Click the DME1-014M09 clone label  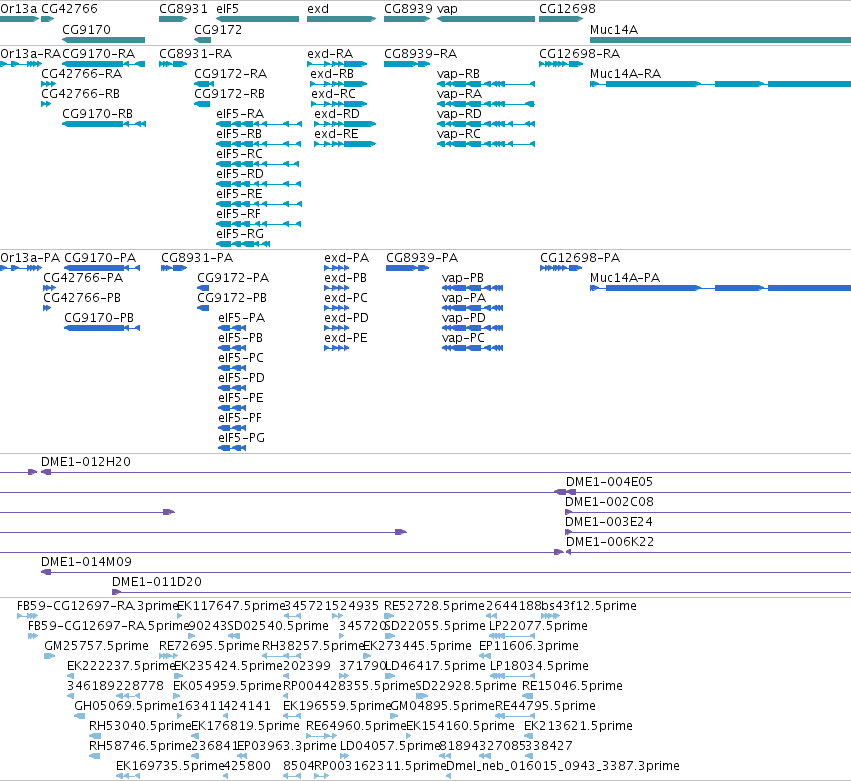[86, 561]
